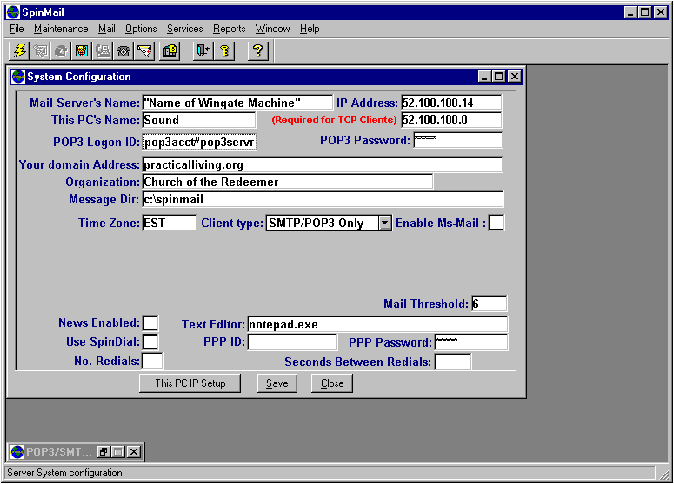Open the Reports menu
Image resolution: width=674 pixels, height=484 pixels.
(229, 29)
